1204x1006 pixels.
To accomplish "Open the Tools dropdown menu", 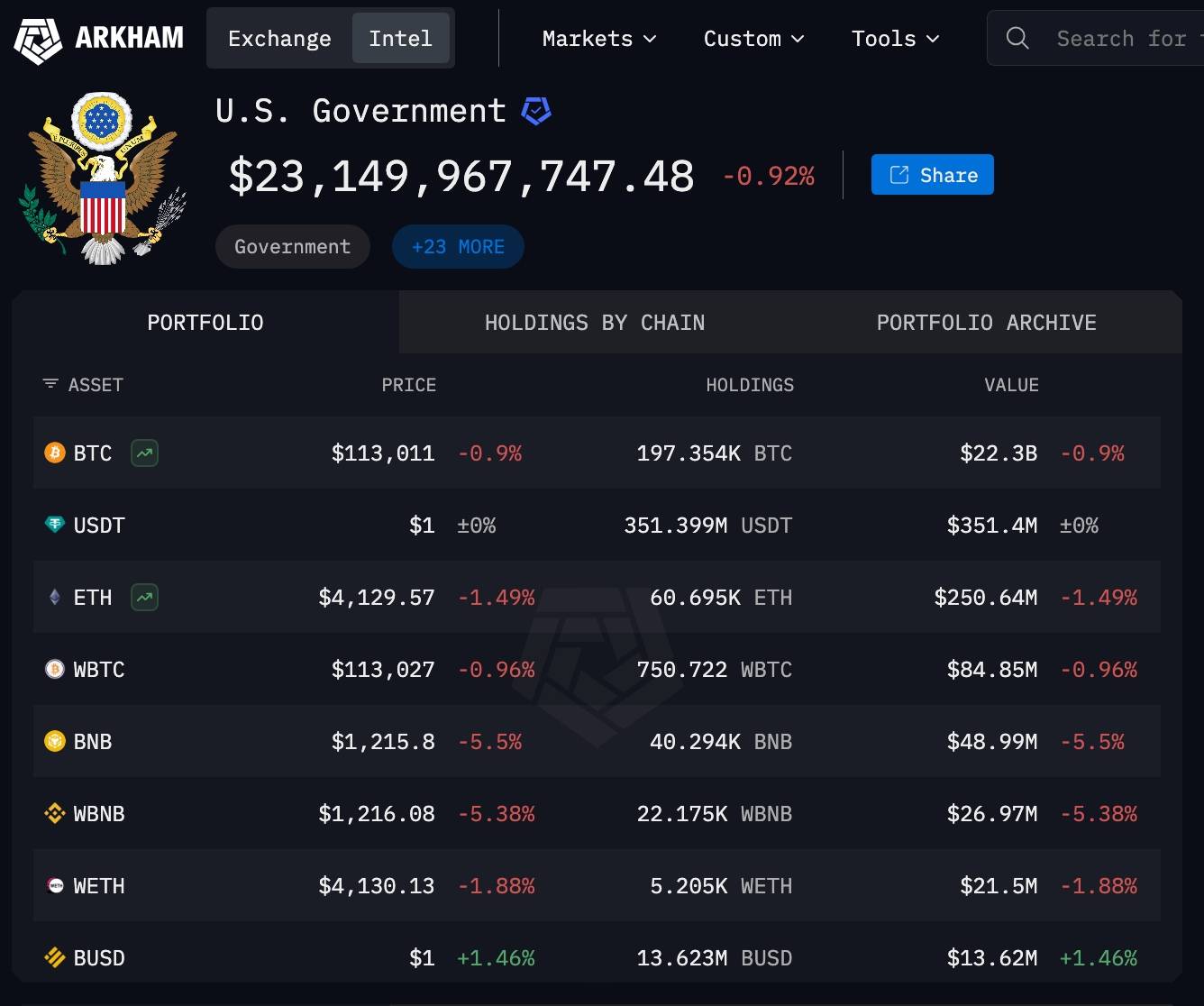I will (895, 39).
